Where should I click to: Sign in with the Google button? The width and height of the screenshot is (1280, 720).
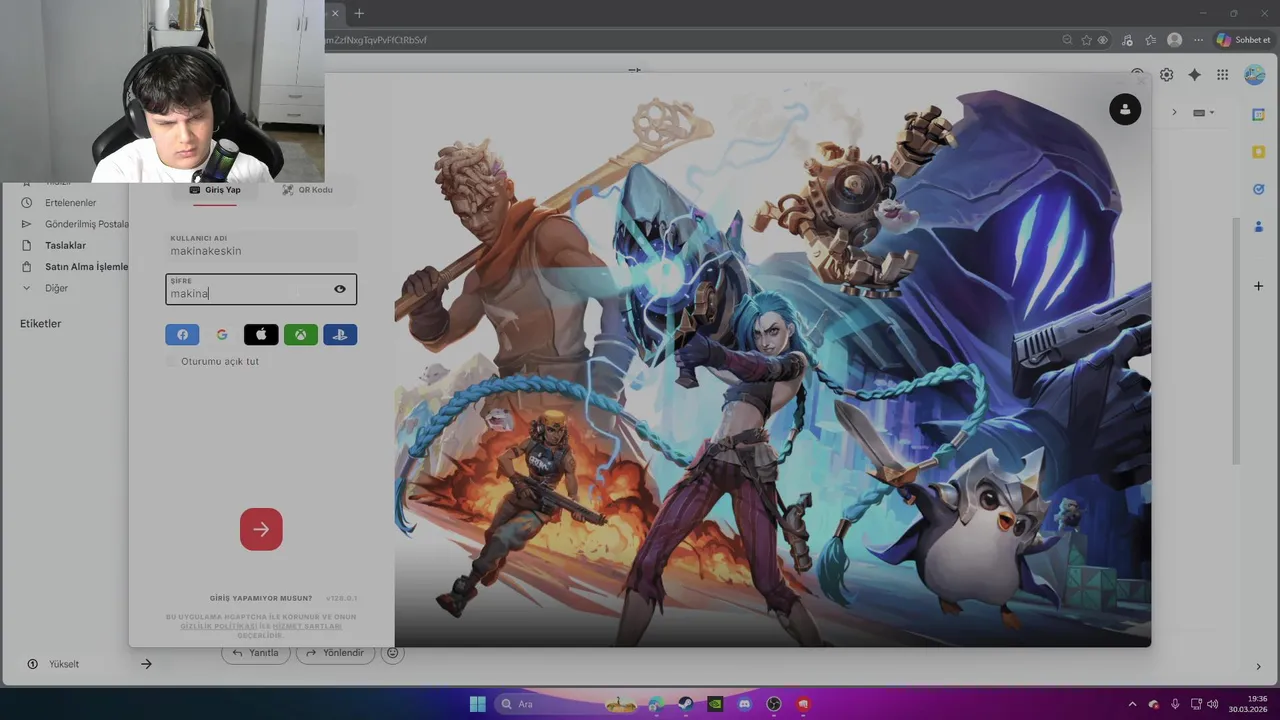point(222,335)
